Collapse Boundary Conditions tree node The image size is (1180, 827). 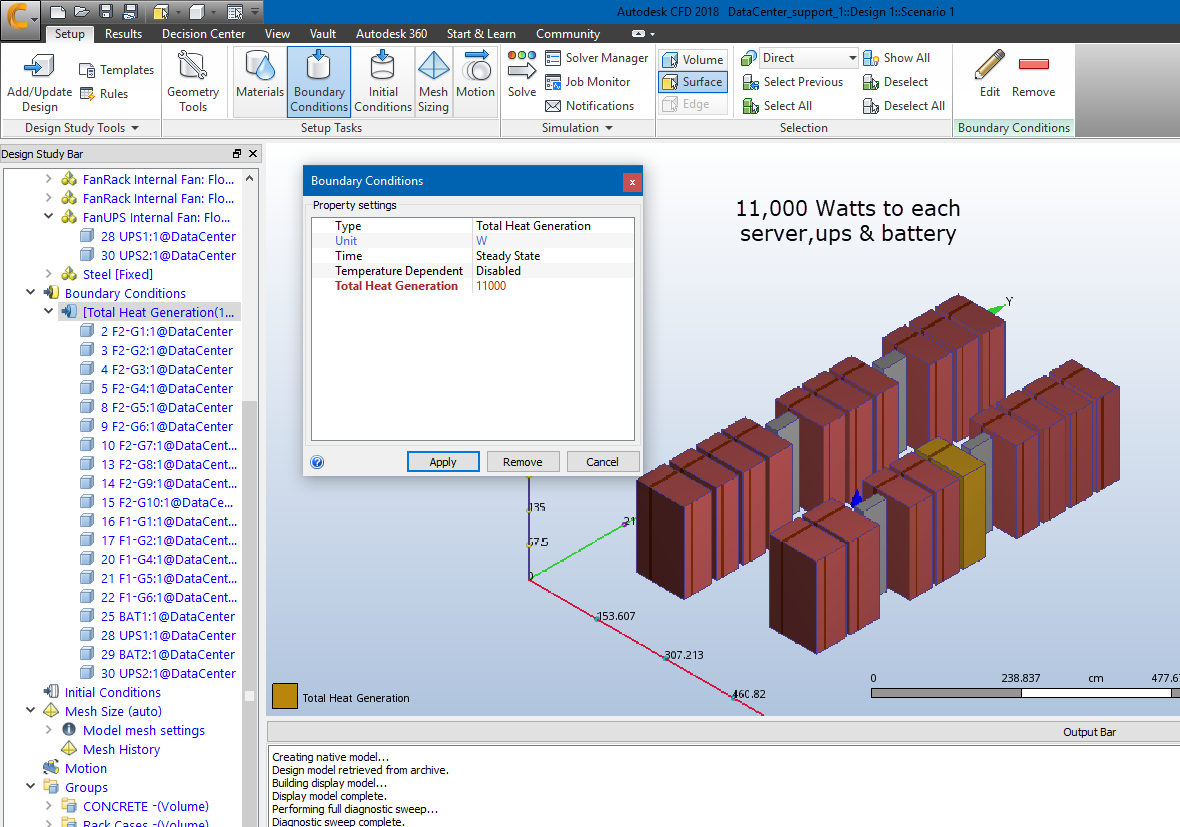(x=30, y=293)
